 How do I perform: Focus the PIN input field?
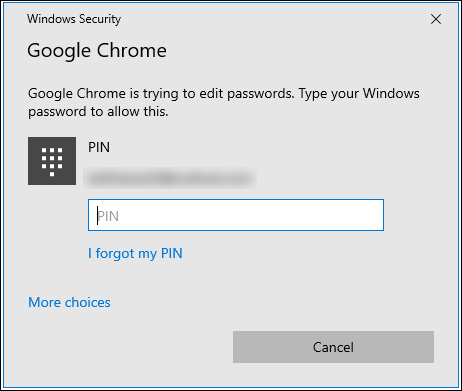tap(236, 215)
